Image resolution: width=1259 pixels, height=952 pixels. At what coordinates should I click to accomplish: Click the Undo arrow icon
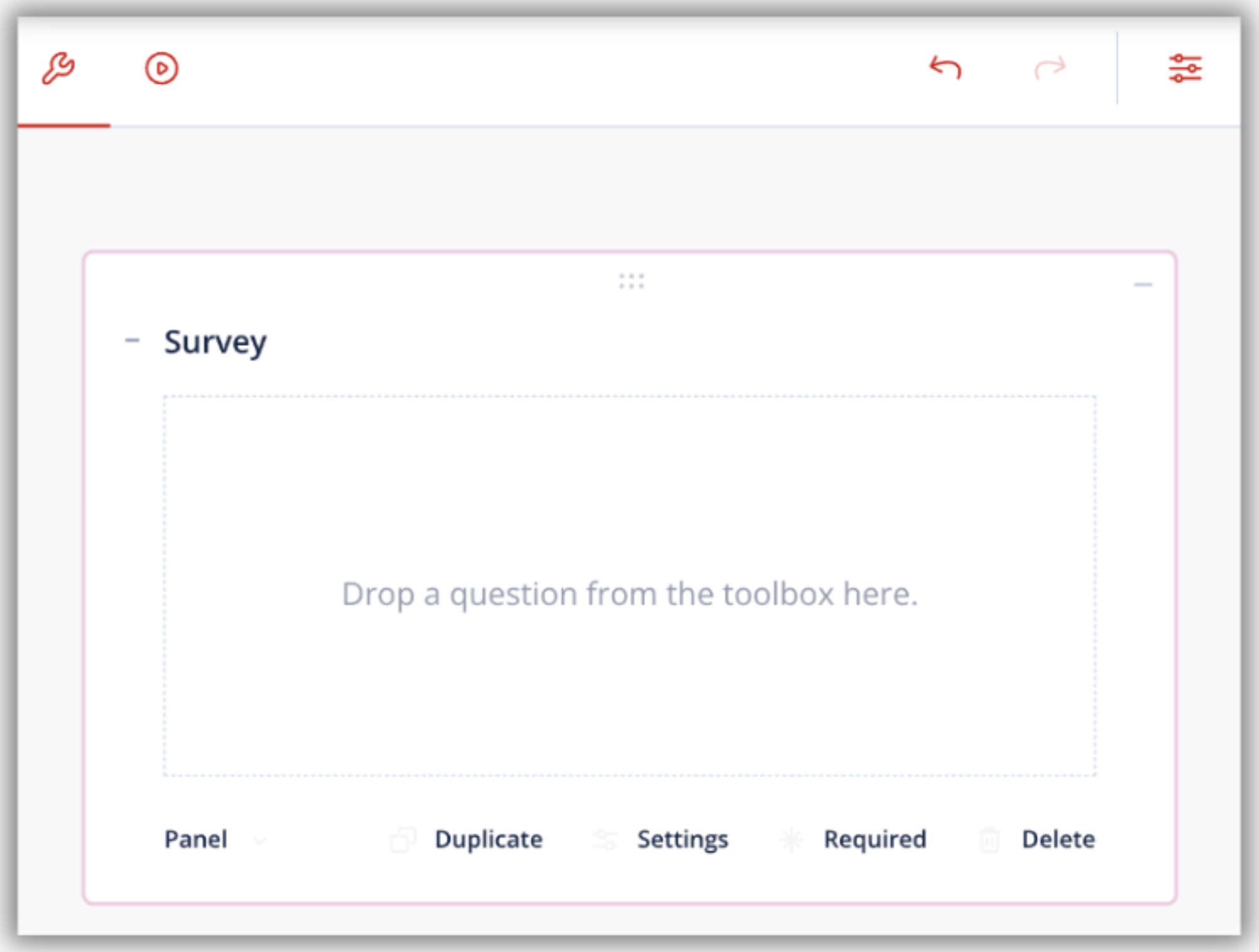pos(946,68)
